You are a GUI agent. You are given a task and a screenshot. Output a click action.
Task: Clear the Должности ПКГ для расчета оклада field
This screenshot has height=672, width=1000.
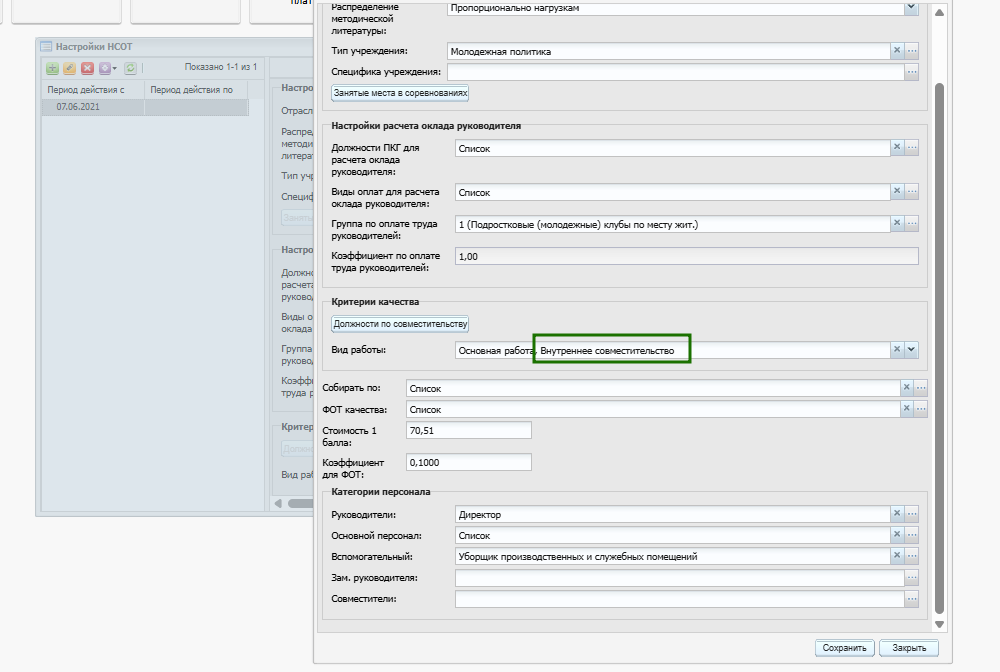[x=897, y=147]
